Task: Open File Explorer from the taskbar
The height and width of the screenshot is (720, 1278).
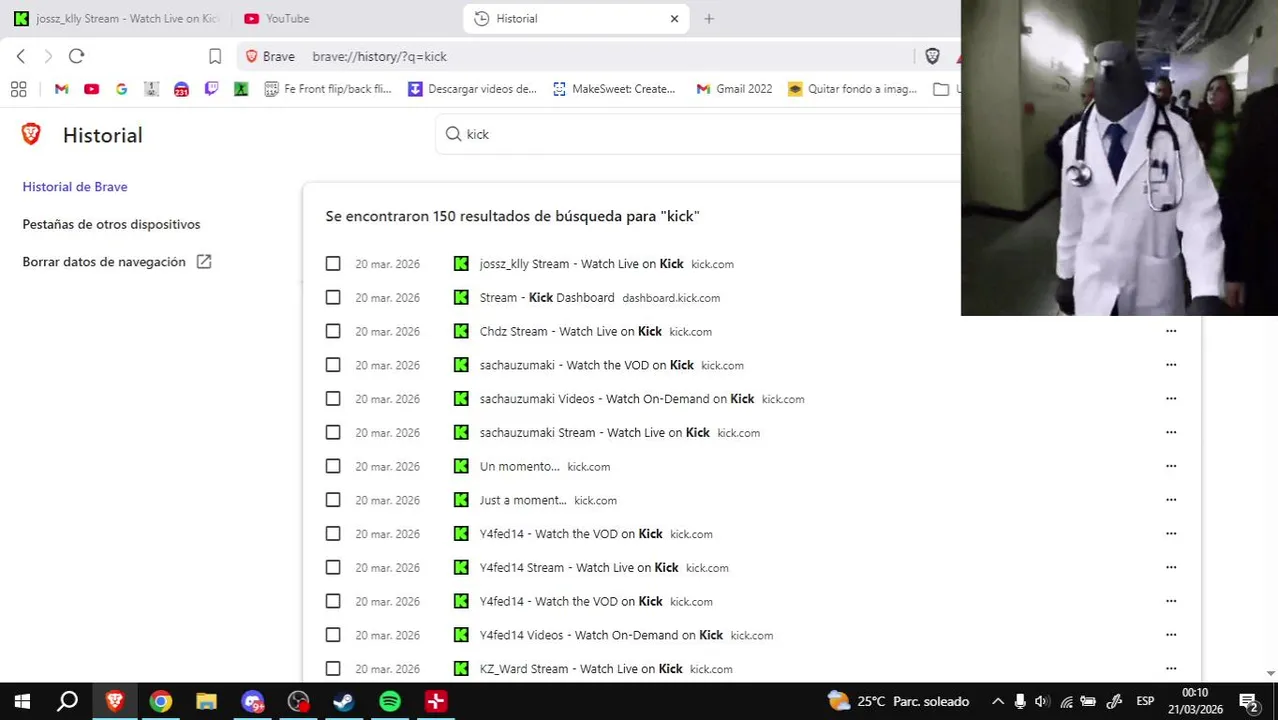Action: click(206, 701)
